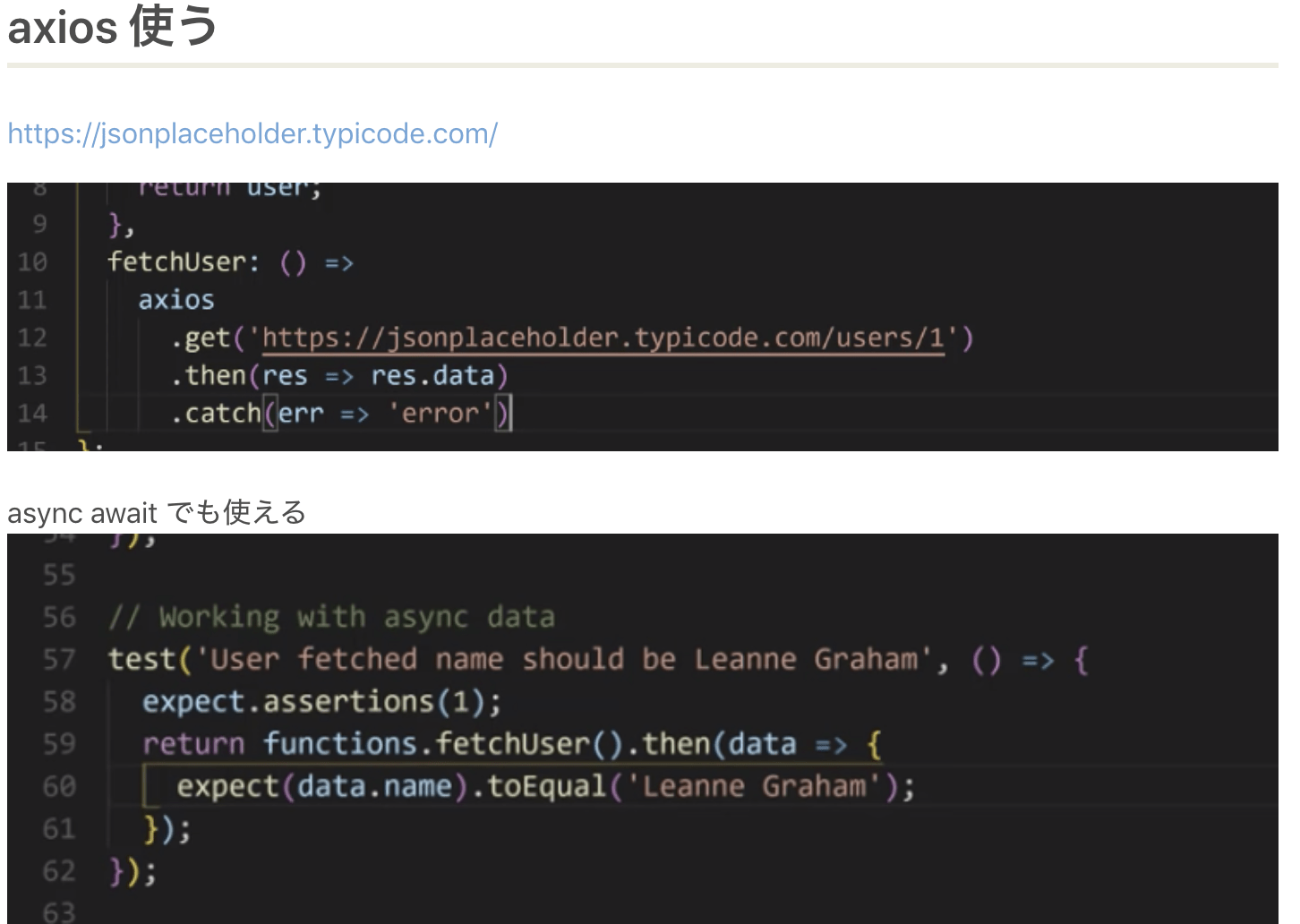Click the 'fetchUser: () =>' code line
1300x924 pixels.
tap(231, 262)
